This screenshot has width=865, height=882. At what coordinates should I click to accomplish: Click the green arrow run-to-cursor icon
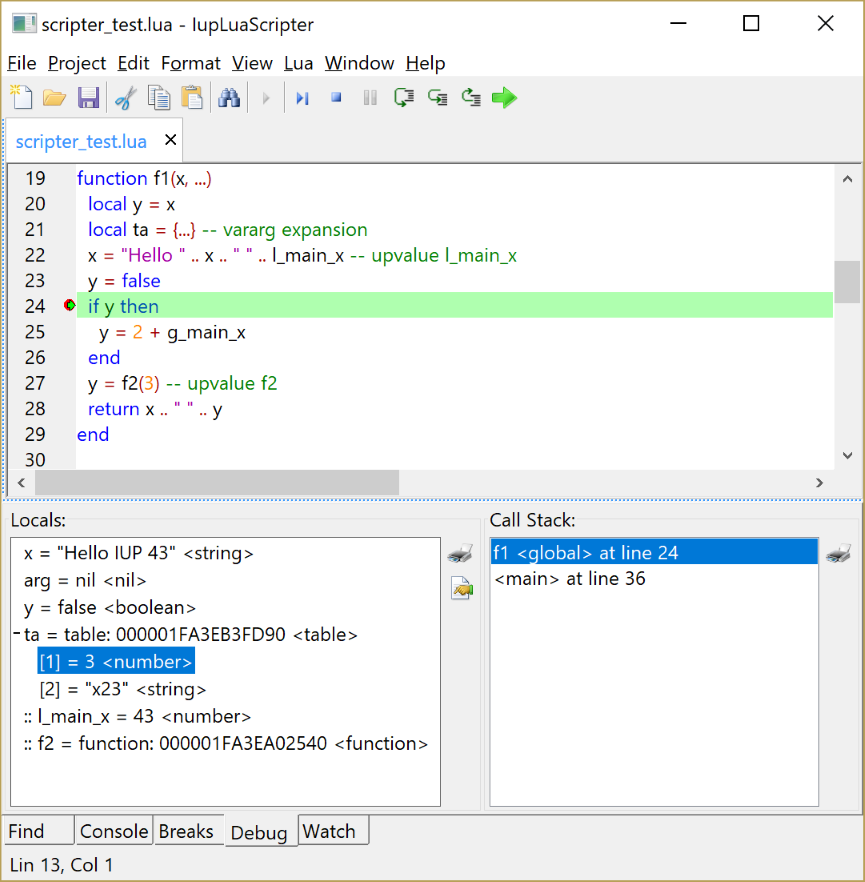point(504,97)
